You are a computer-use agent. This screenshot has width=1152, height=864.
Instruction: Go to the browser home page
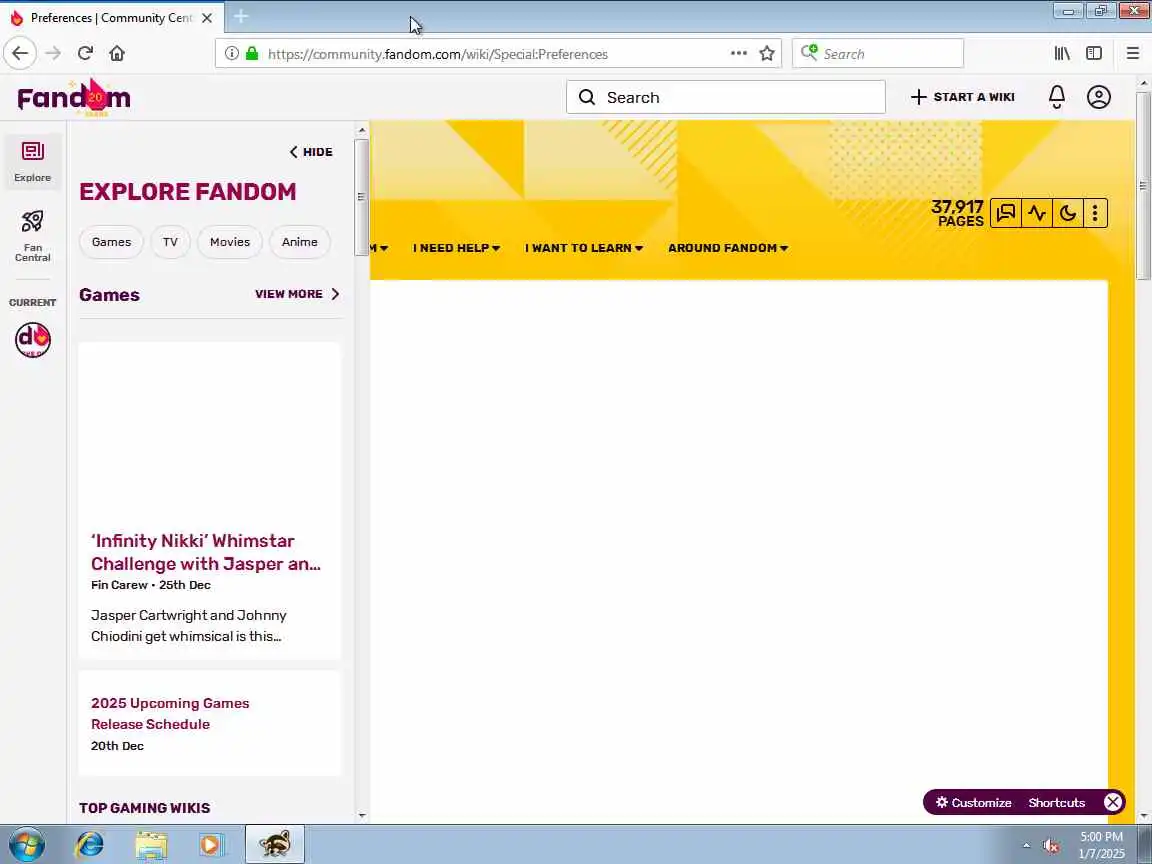(x=117, y=53)
